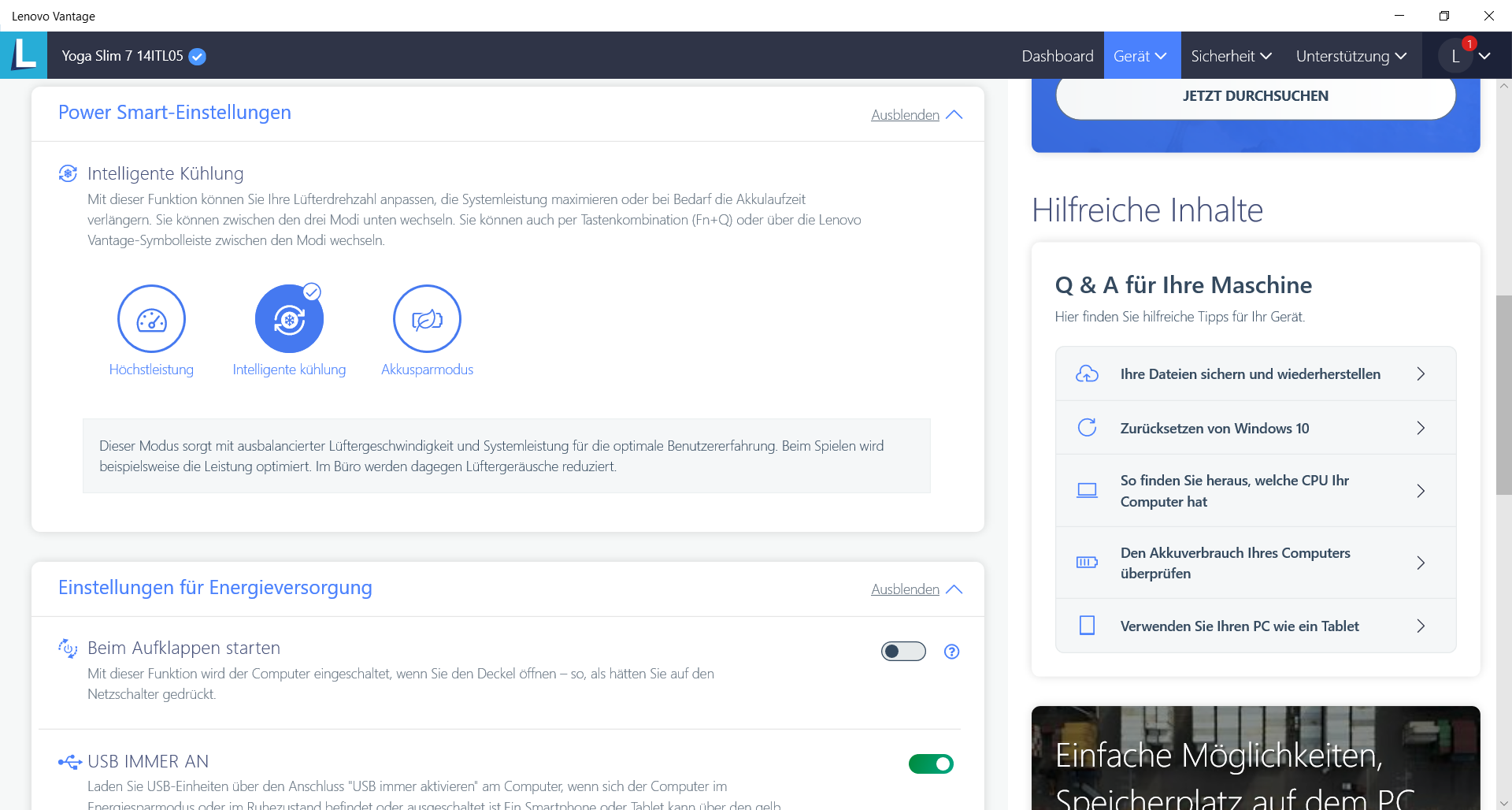Click the Intelligente kühlung label text
The image size is (1512, 810).
(289, 370)
